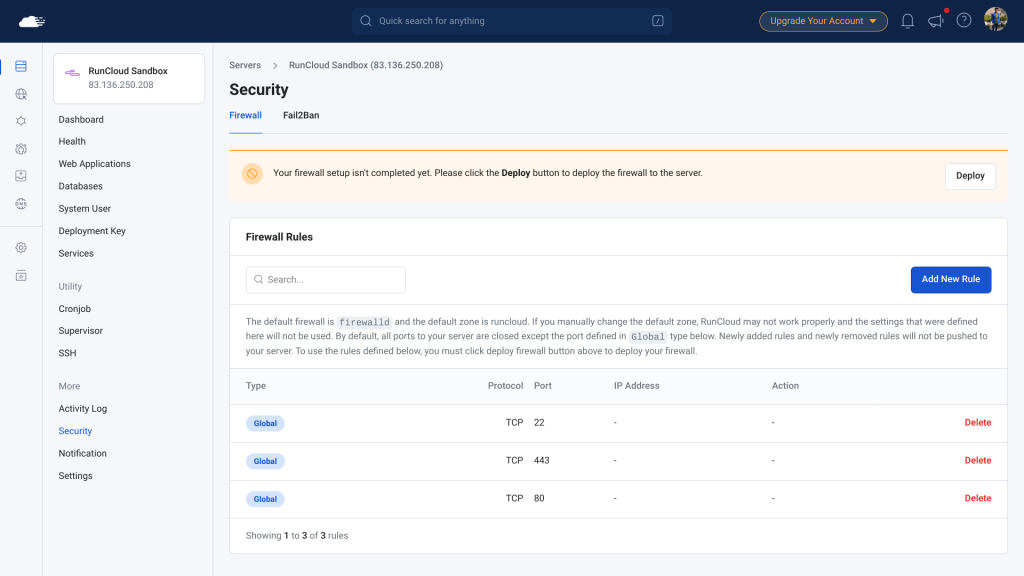1024x576 pixels.
Task: Click the firewall rules Search field
Action: 325,280
